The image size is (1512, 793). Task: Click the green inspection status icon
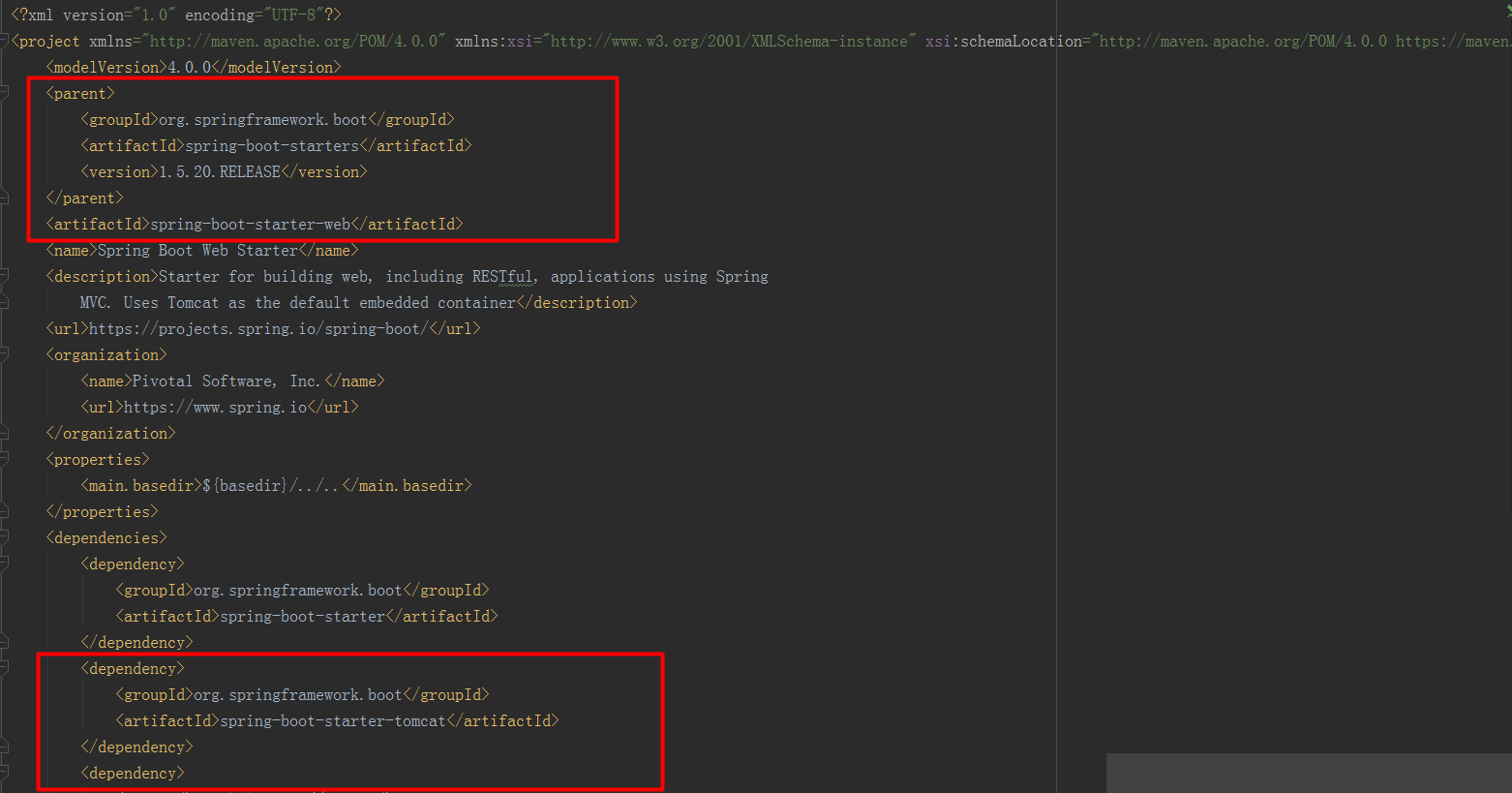[x=1506, y=8]
